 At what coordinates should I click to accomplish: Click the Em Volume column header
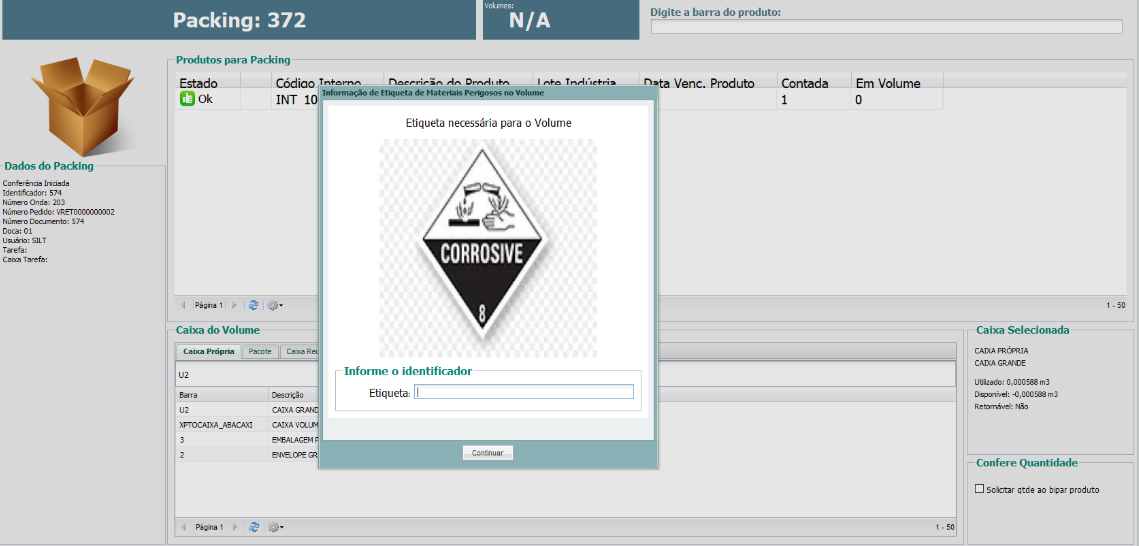click(x=896, y=83)
